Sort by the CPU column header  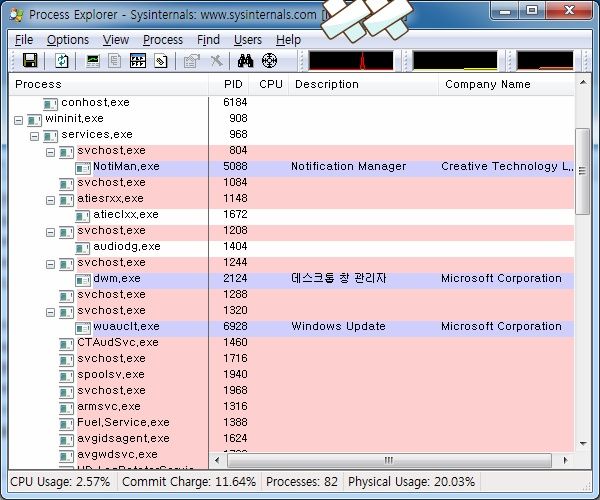pyautogui.click(x=269, y=84)
